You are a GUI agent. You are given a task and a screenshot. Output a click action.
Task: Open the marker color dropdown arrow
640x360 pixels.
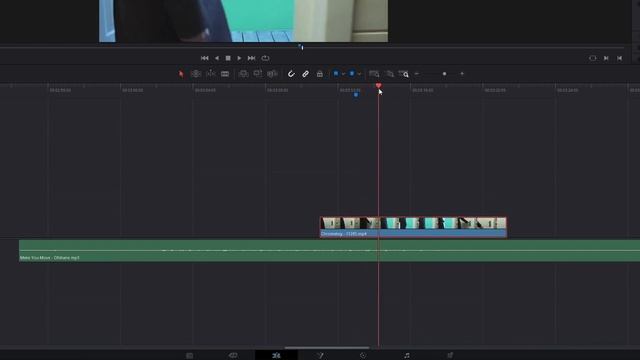tap(359, 74)
